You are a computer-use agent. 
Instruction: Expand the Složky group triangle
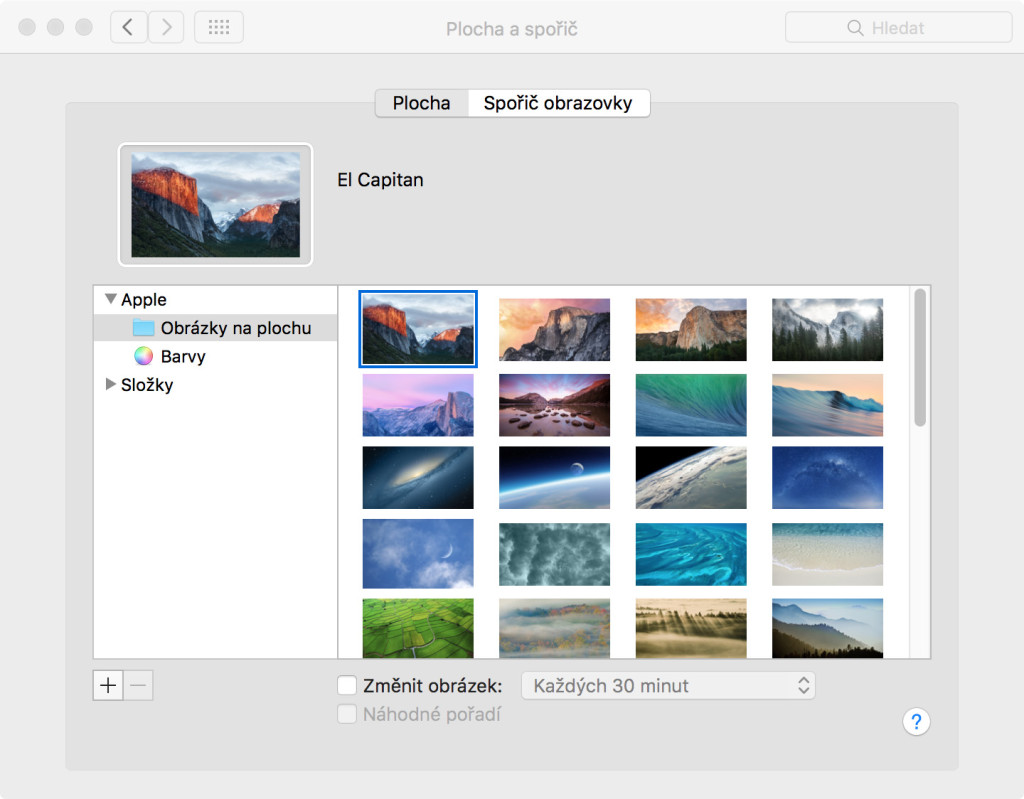(x=110, y=384)
